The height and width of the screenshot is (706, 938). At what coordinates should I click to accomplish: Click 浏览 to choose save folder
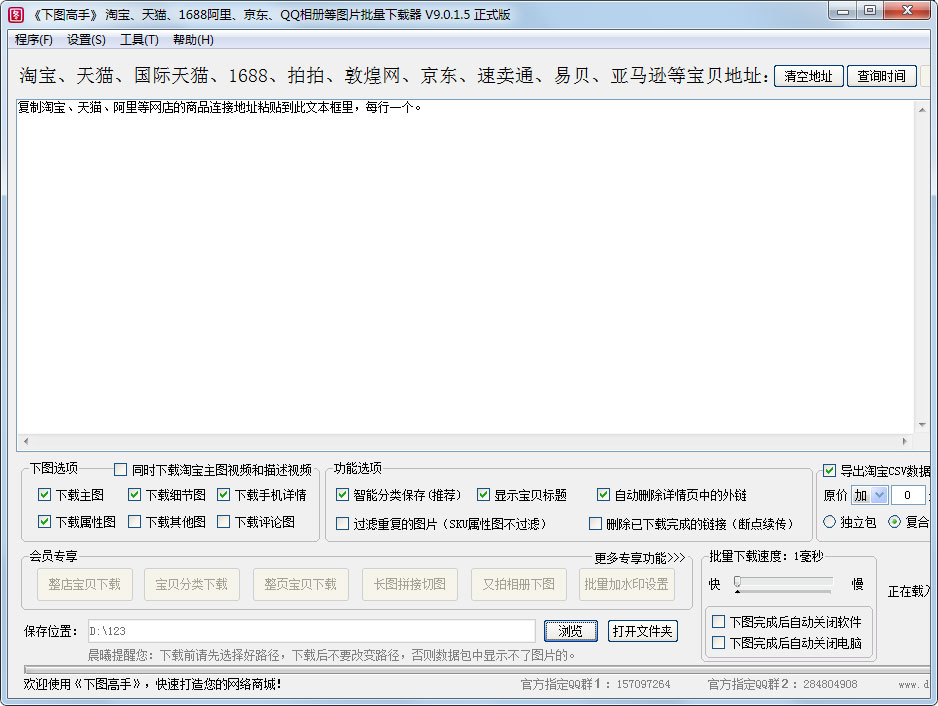point(571,631)
